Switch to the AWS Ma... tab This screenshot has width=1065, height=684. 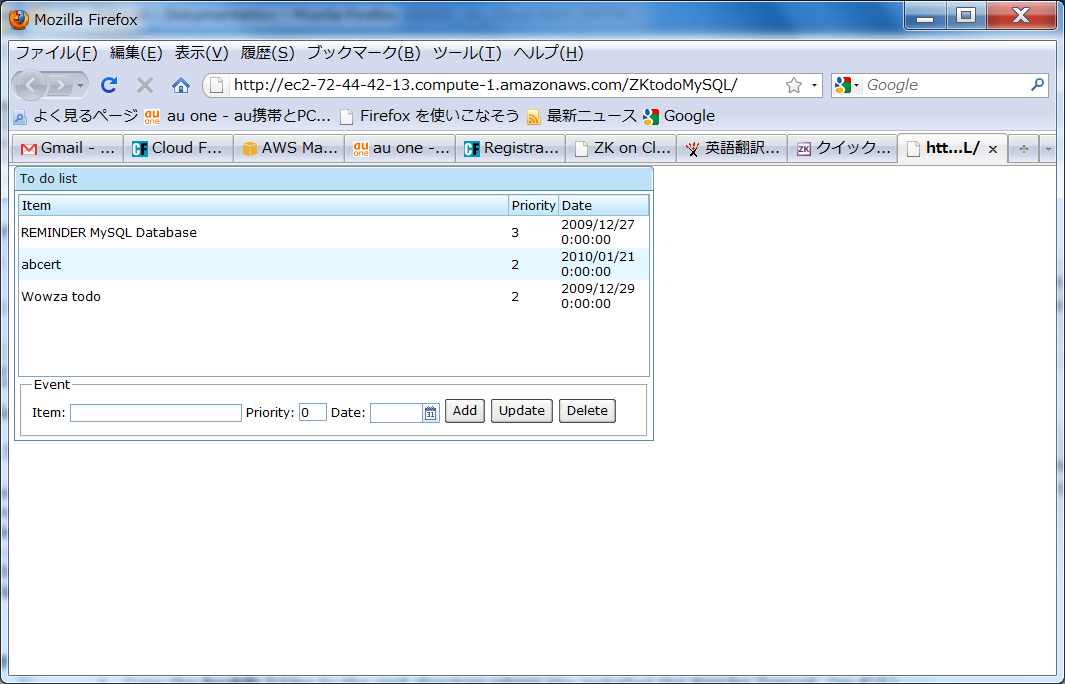click(289, 149)
